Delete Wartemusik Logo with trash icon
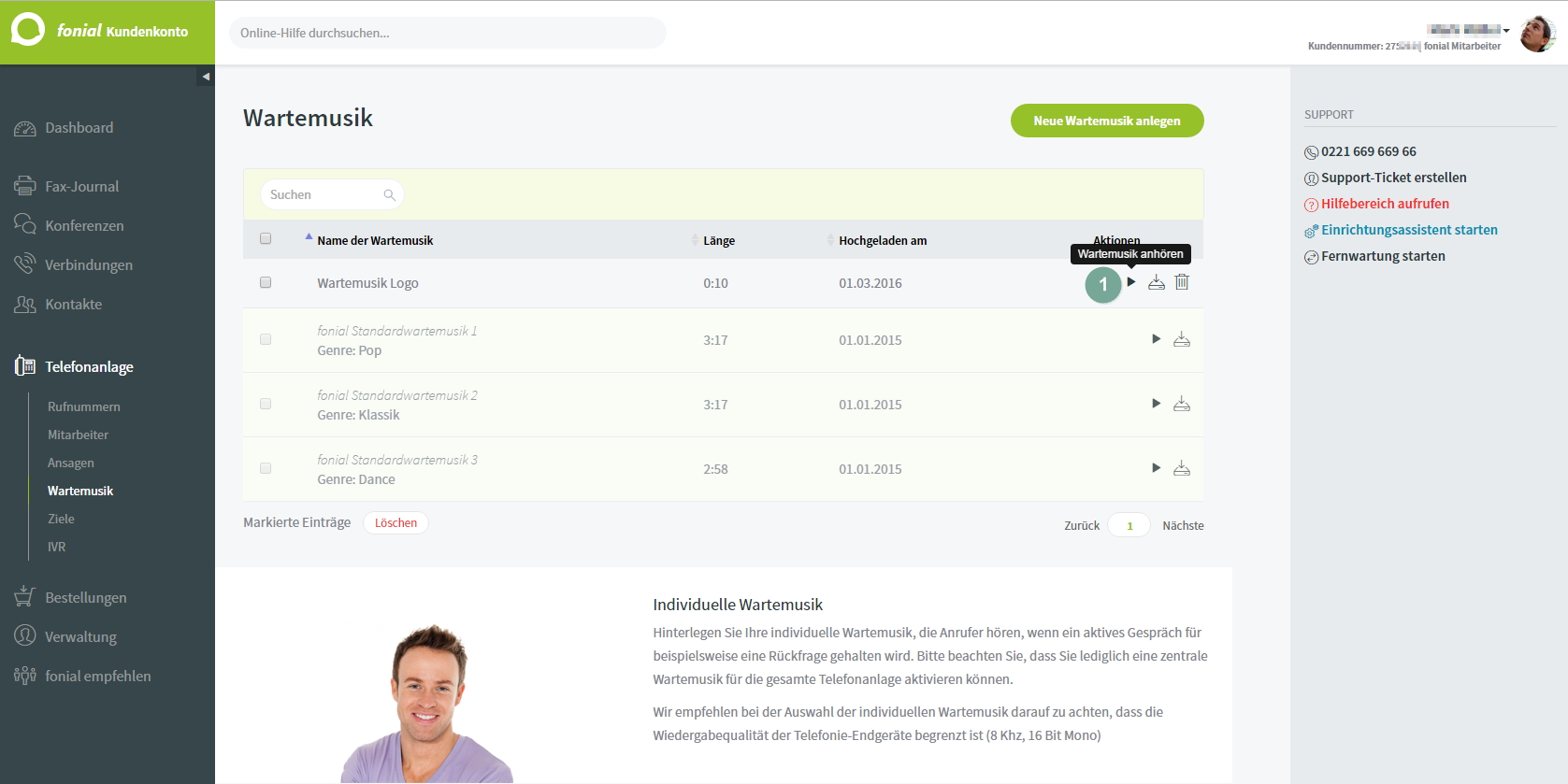Image resolution: width=1568 pixels, height=784 pixels. [x=1182, y=282]
